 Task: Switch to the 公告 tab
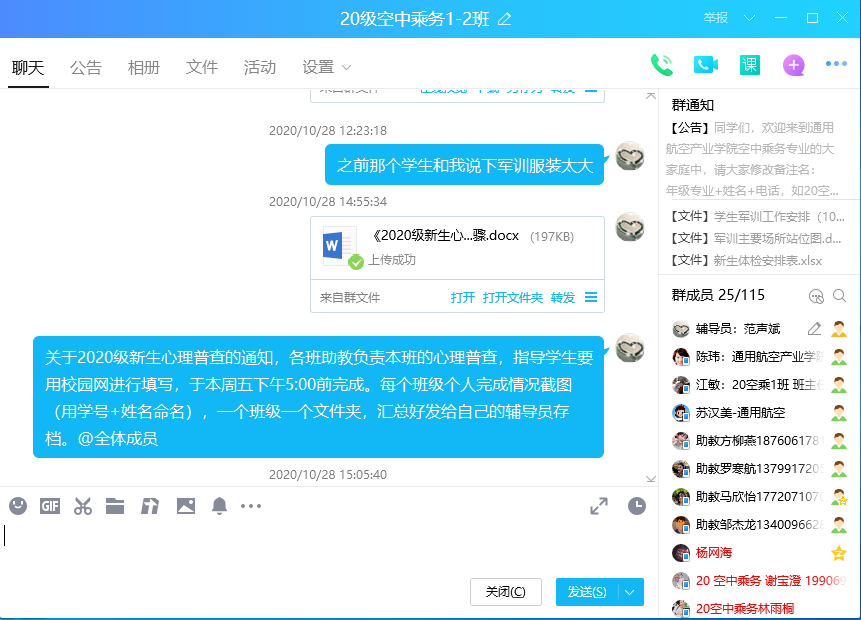point(86,68)
